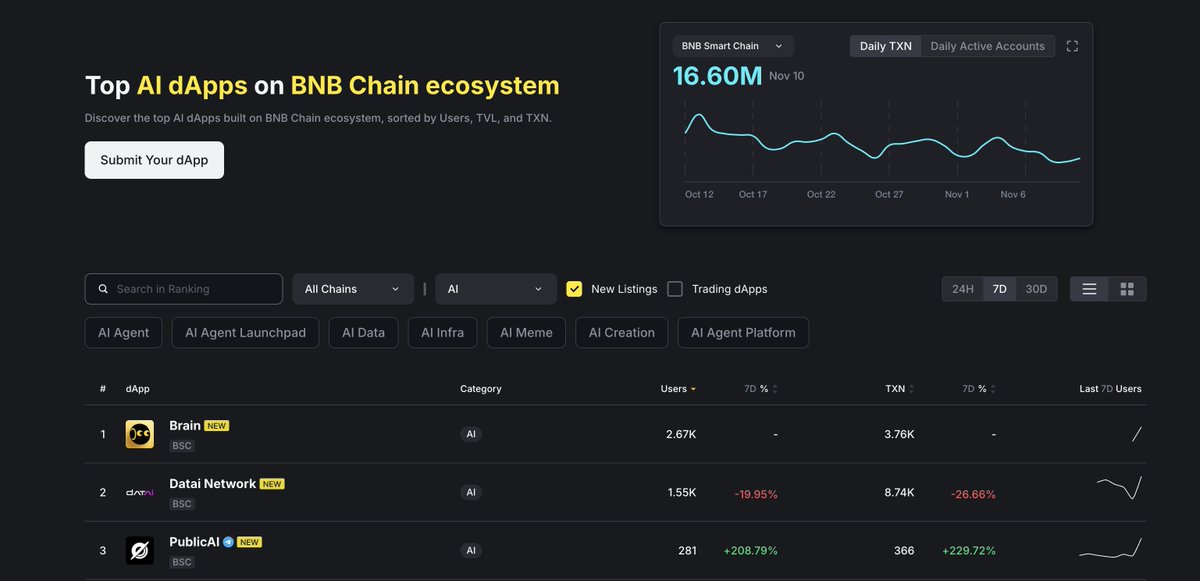Switch to grid view layout
The width and height of the screenshot is (1200, 581).
click(1126, 288)
